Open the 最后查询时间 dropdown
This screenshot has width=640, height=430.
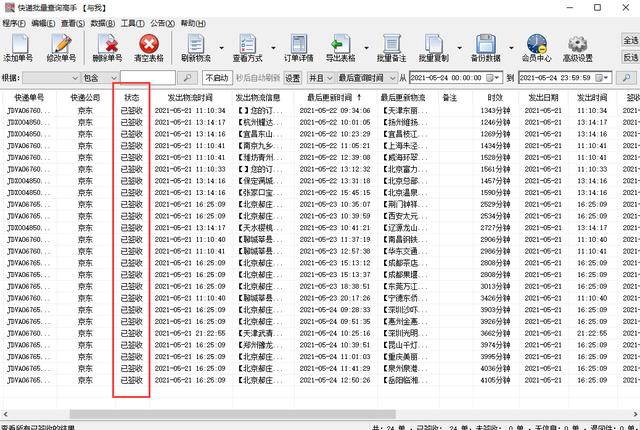coord(367,78)
